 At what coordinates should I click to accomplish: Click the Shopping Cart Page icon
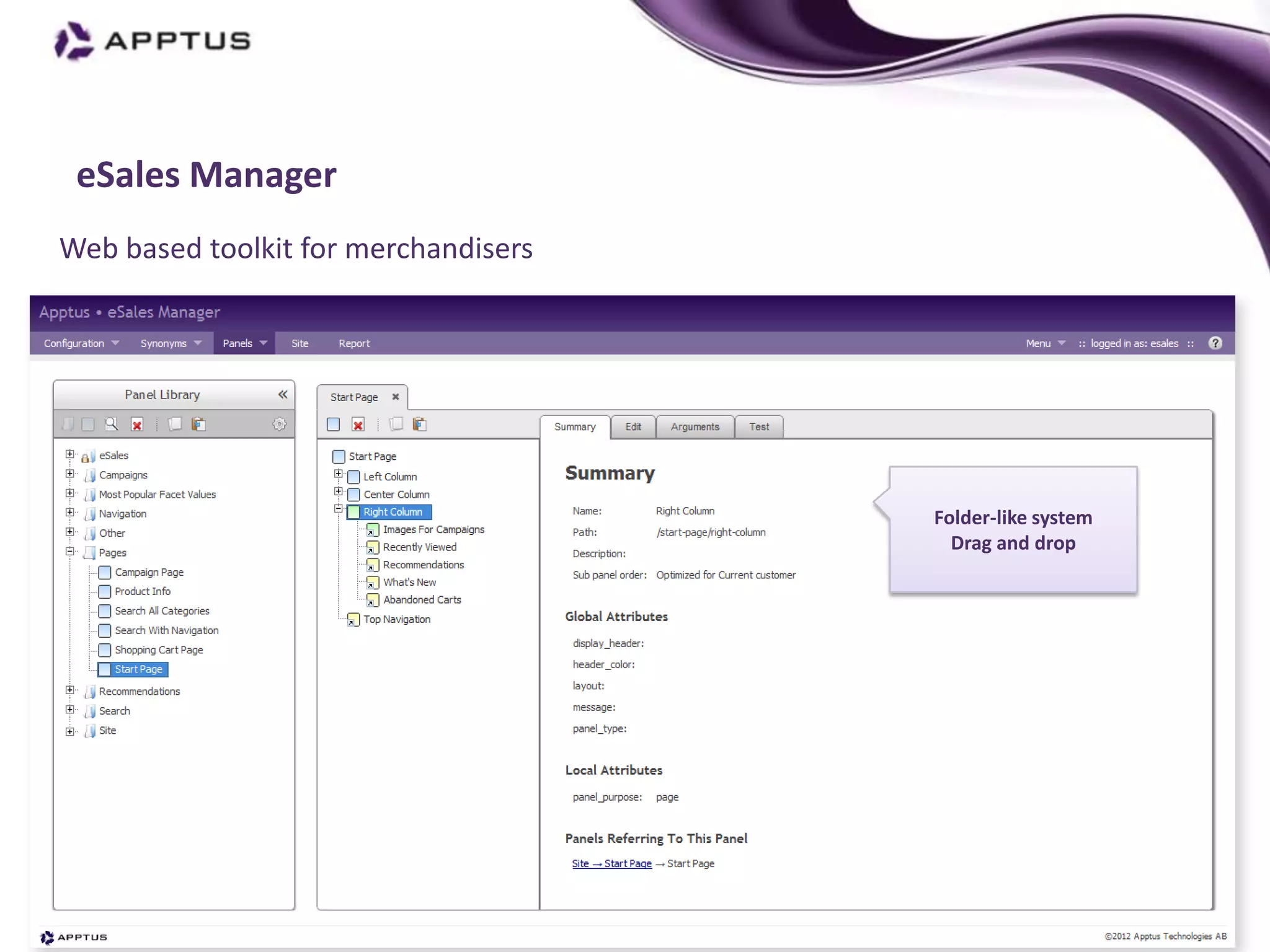tap(105, 650)
